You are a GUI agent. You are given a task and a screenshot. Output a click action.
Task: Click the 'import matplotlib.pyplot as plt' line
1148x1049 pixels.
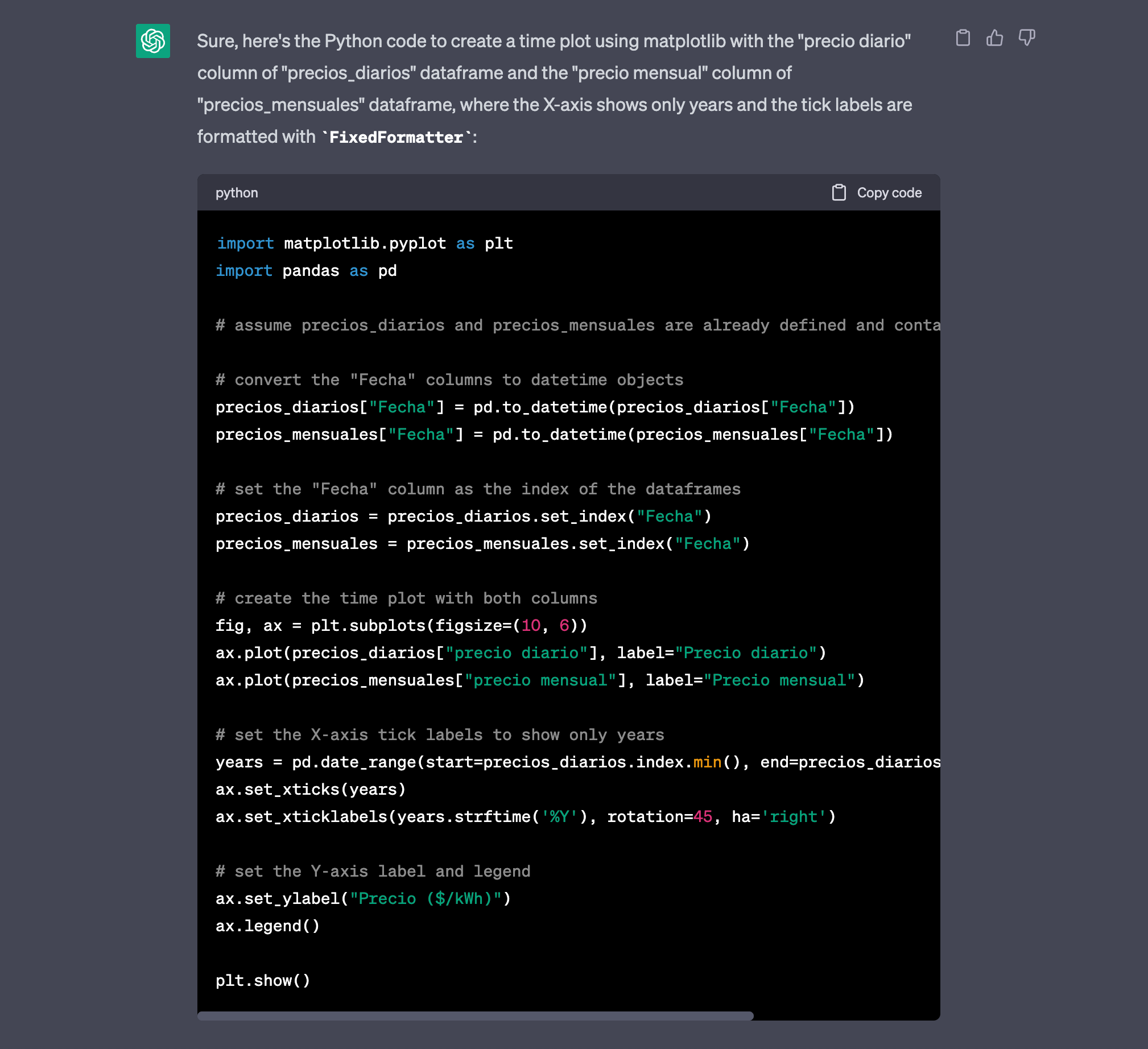[x=365, y=243]
